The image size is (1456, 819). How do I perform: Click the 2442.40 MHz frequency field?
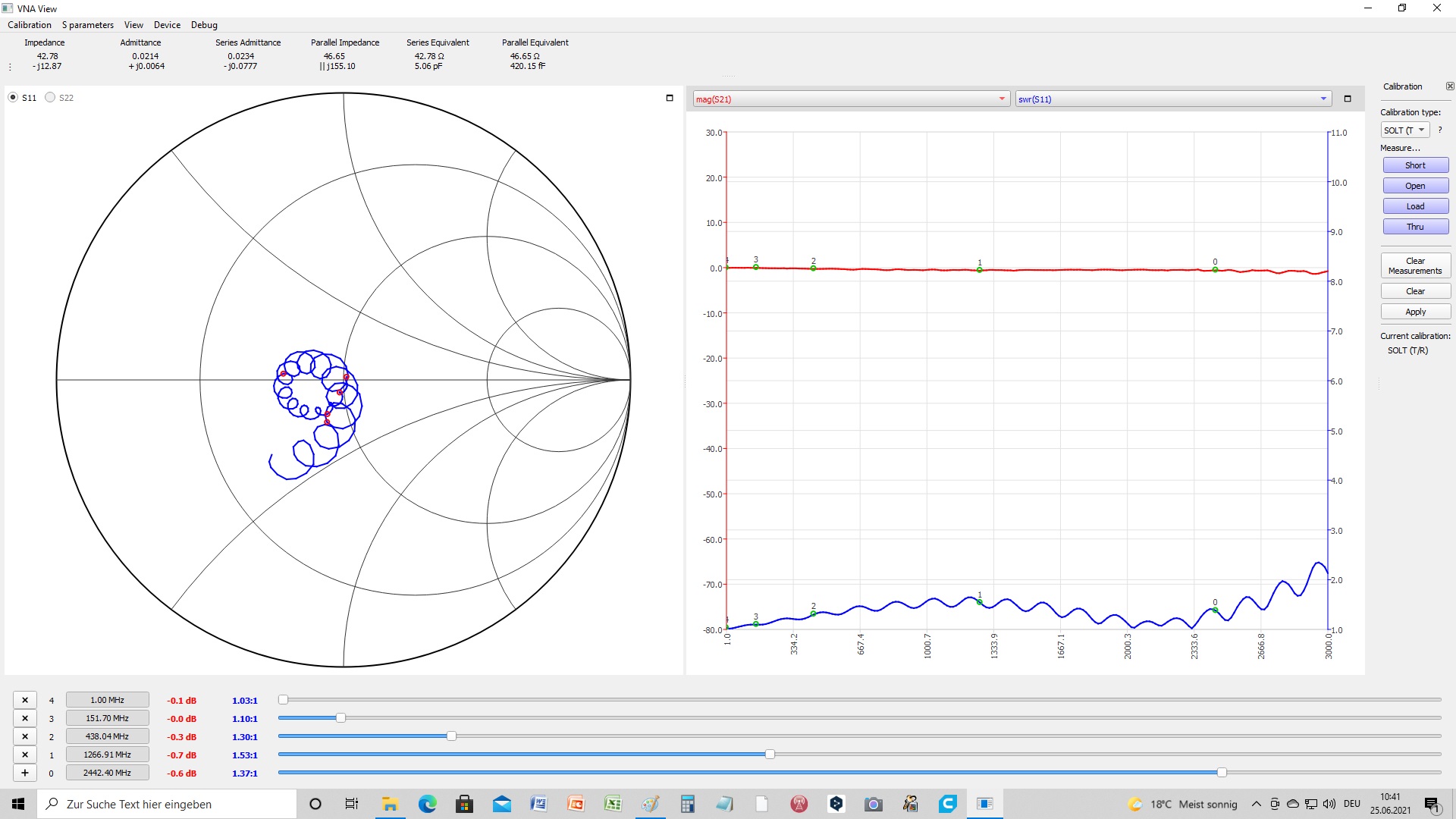[107, 773]
